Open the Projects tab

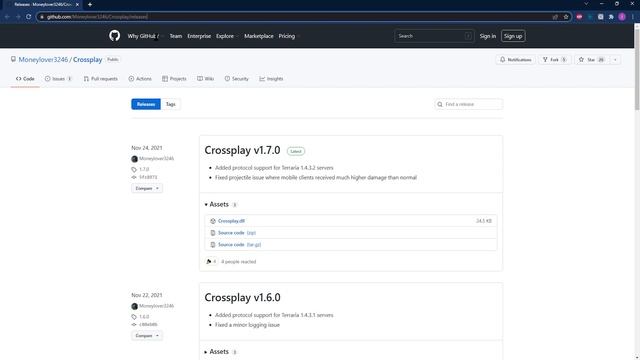(174, 79)
